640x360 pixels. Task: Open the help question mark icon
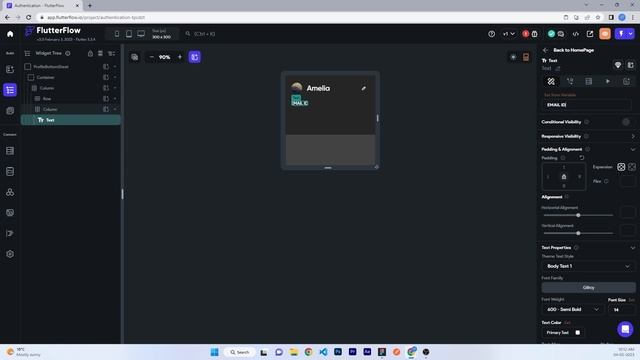tap(491, 34)
